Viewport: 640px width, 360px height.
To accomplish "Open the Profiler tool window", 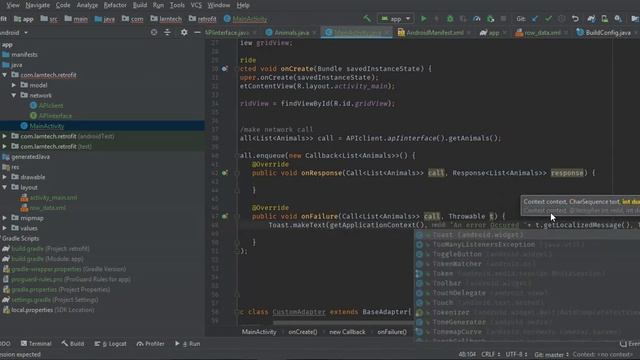I will (x=150, y=344).
